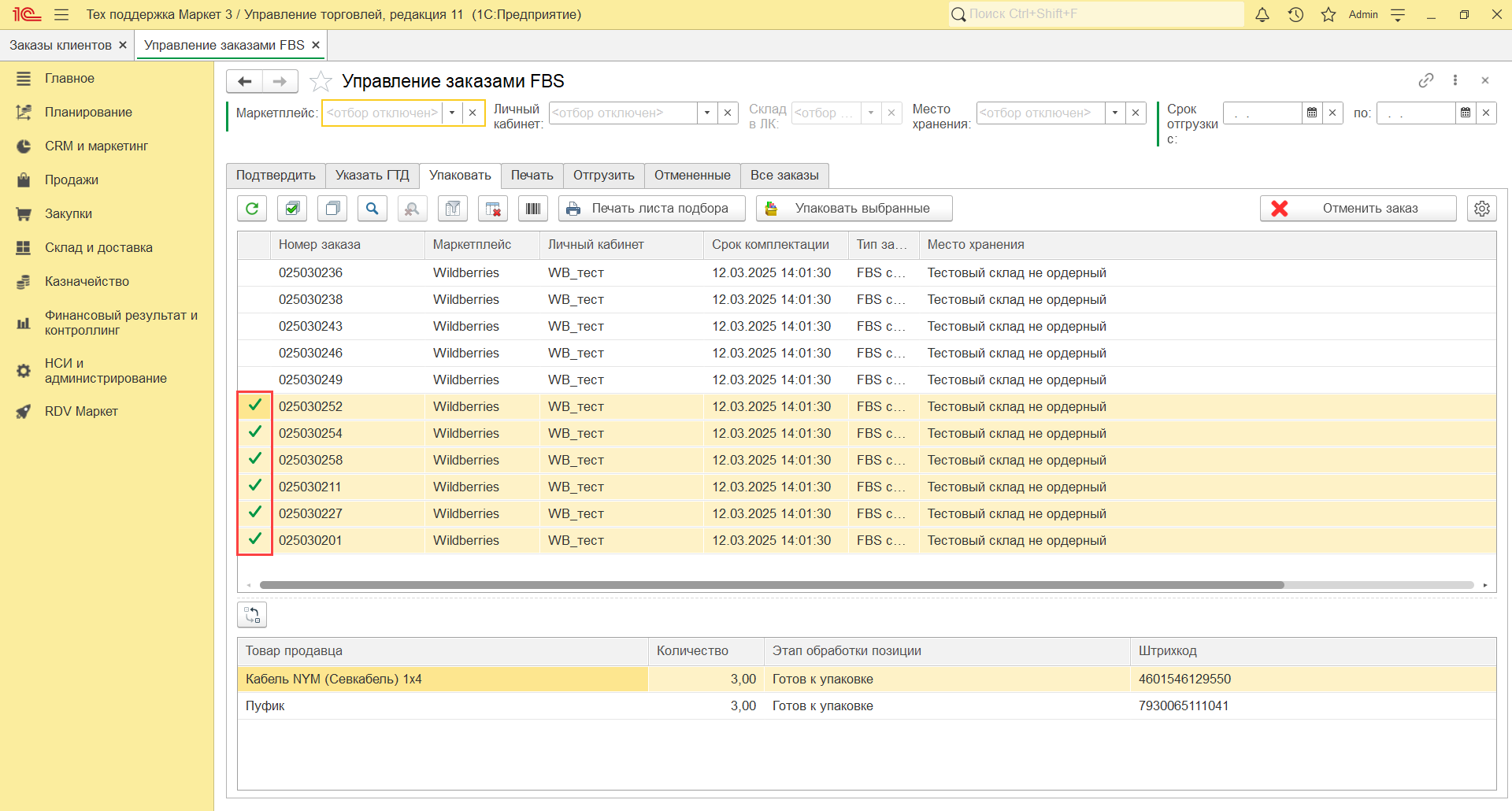Viewport: 1512px width, 811px height.
Task: Expand the Маркетплейс filter dropdown
Action: point(452,113)
